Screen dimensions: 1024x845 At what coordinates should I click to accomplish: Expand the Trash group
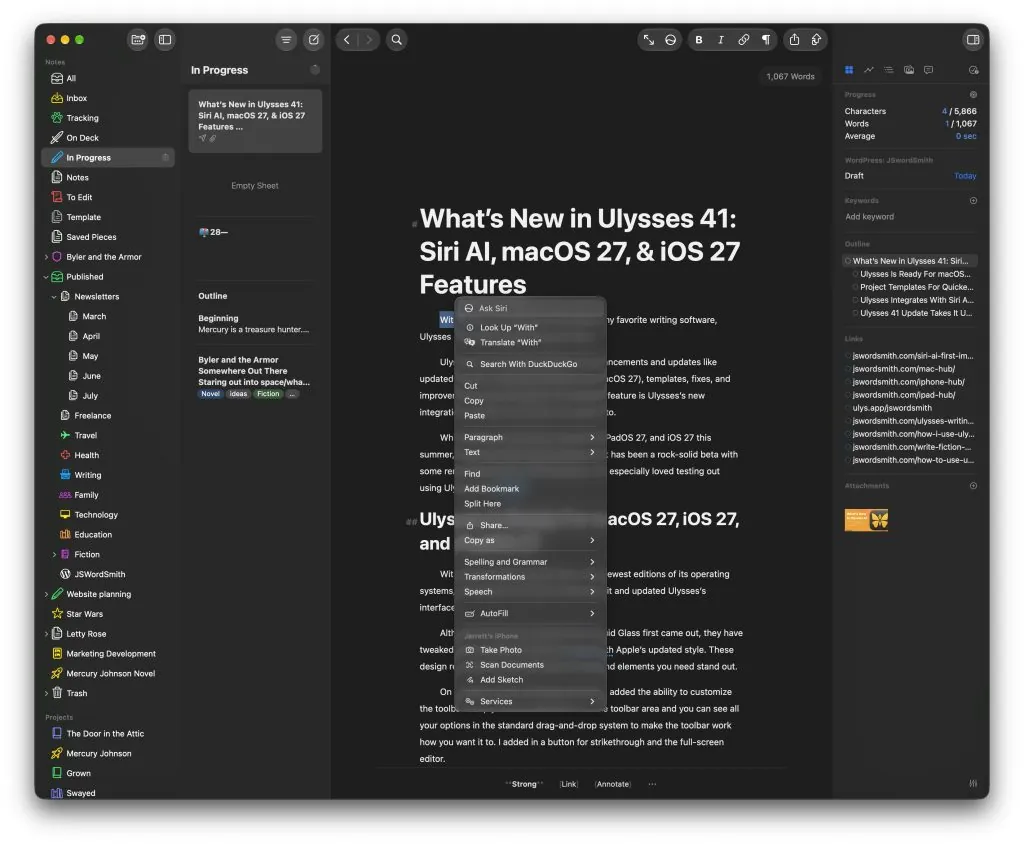click(46, 694)
